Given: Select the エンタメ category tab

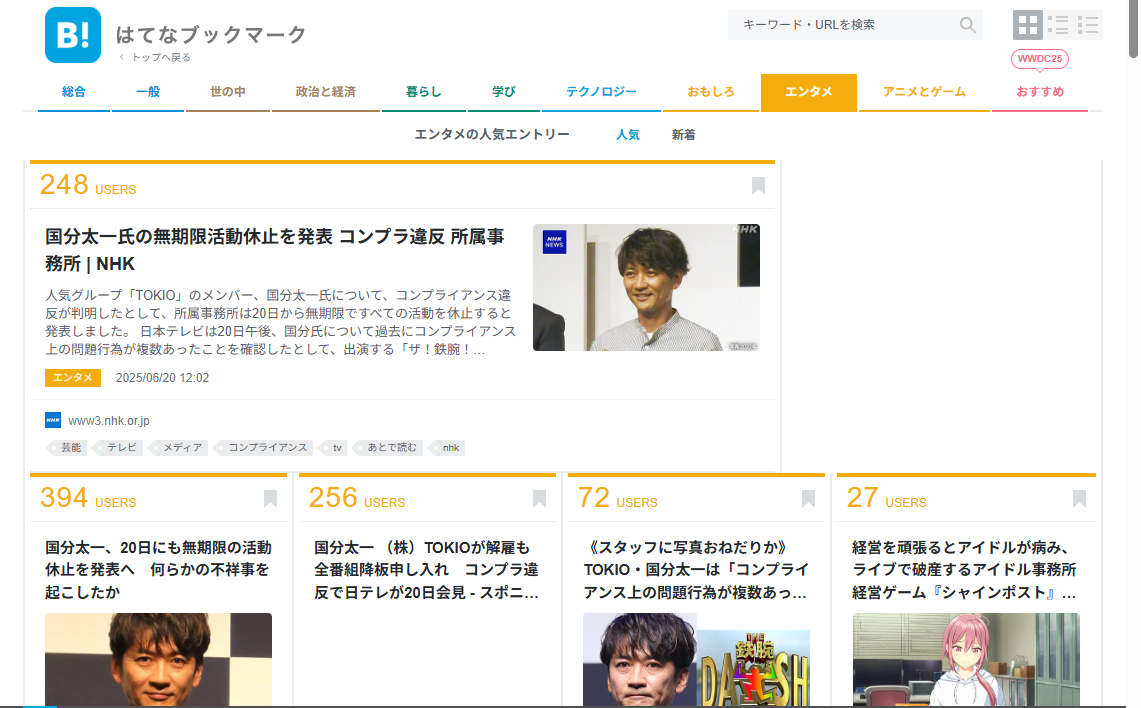Looking at the screenshot, I should pyautogui.click(x=808, y=92).
